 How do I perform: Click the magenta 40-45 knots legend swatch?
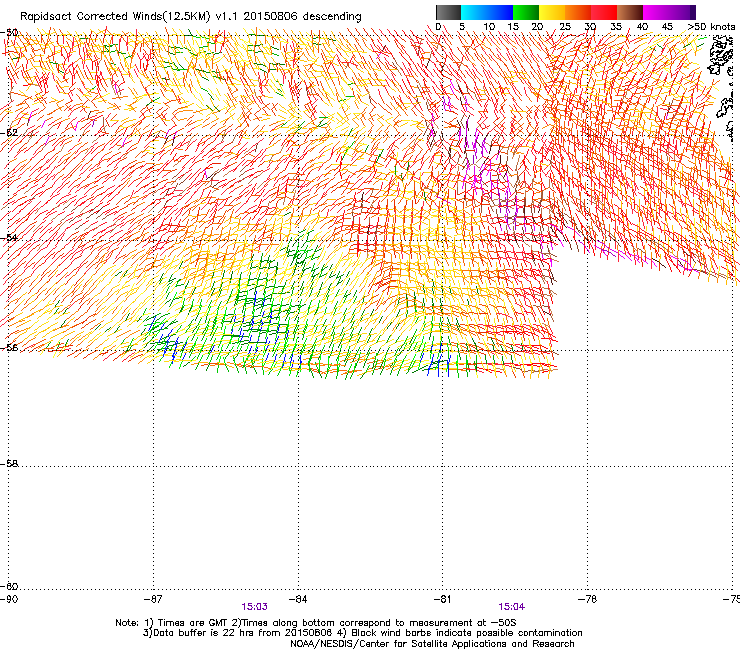tap(656, 12)
